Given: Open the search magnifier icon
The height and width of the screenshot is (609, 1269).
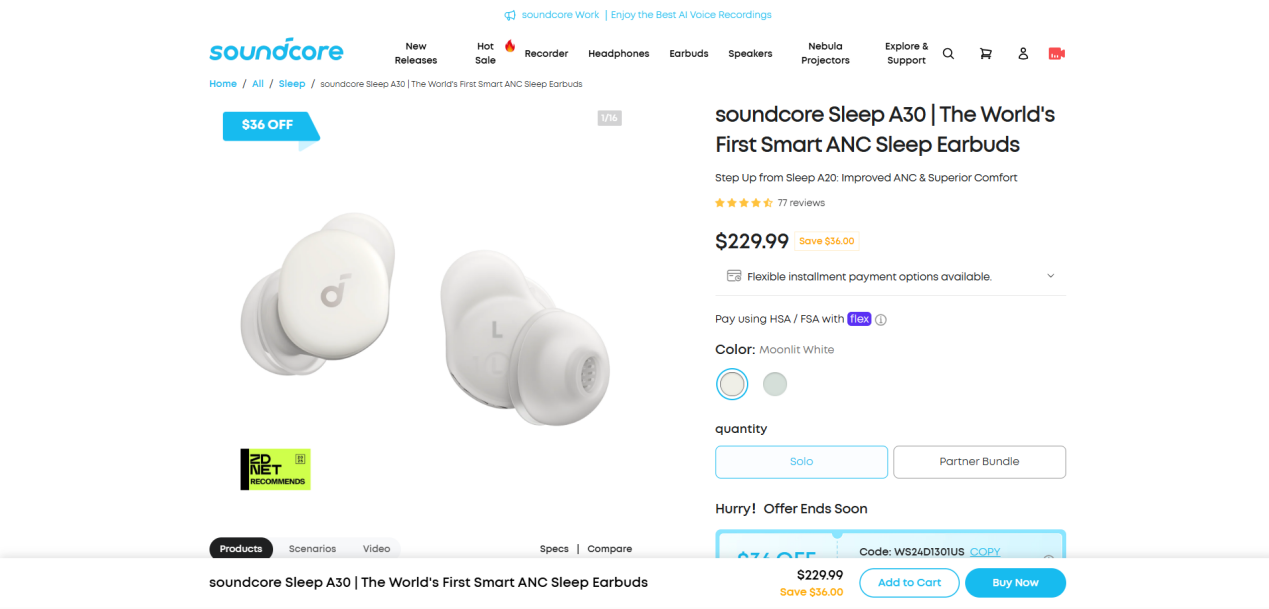Looking at the screenshot, I should click(948, 54).
